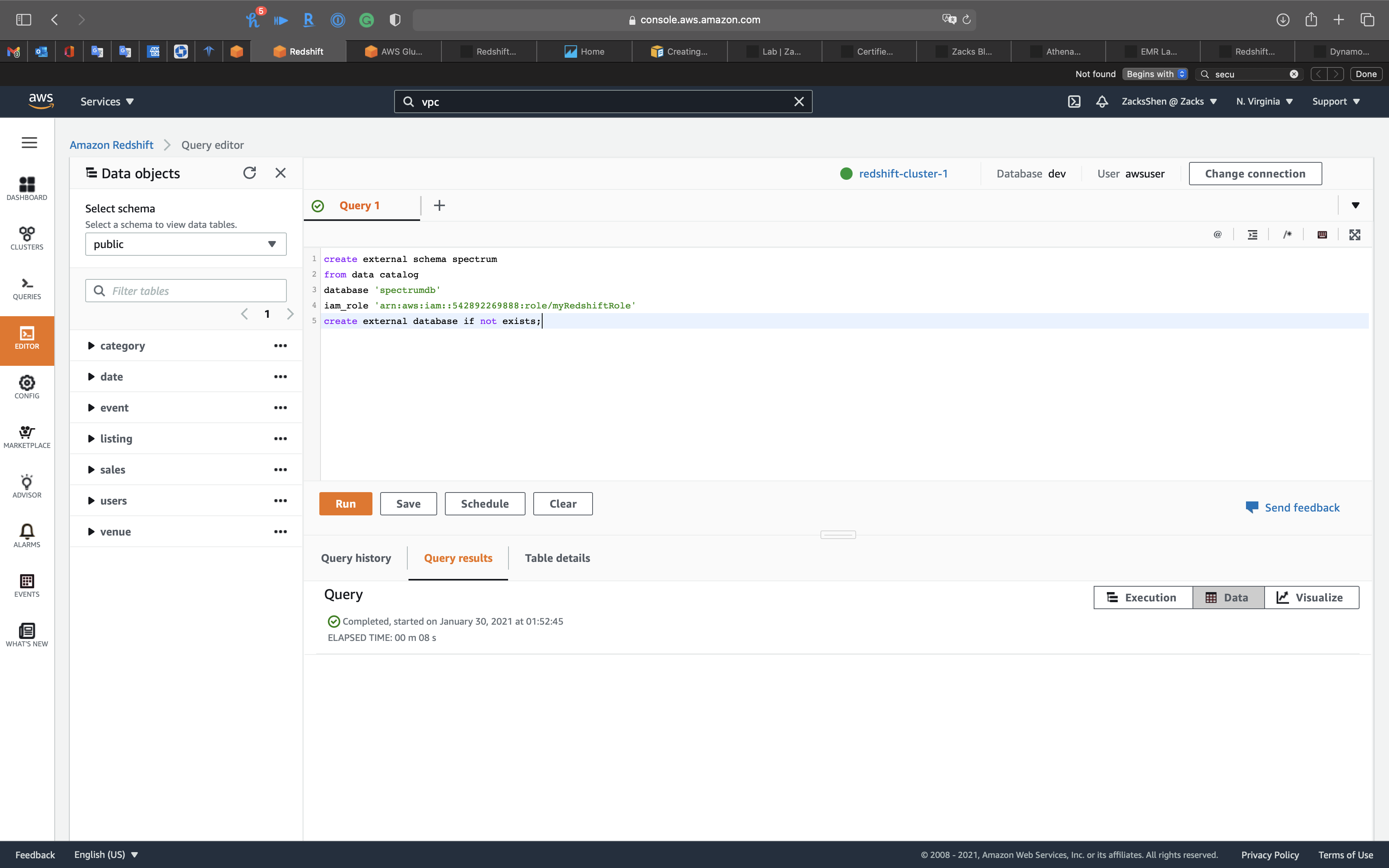Open the Clusters sidebar section
The width and height of the screenshot is (1389, 868).
[27, 238]
